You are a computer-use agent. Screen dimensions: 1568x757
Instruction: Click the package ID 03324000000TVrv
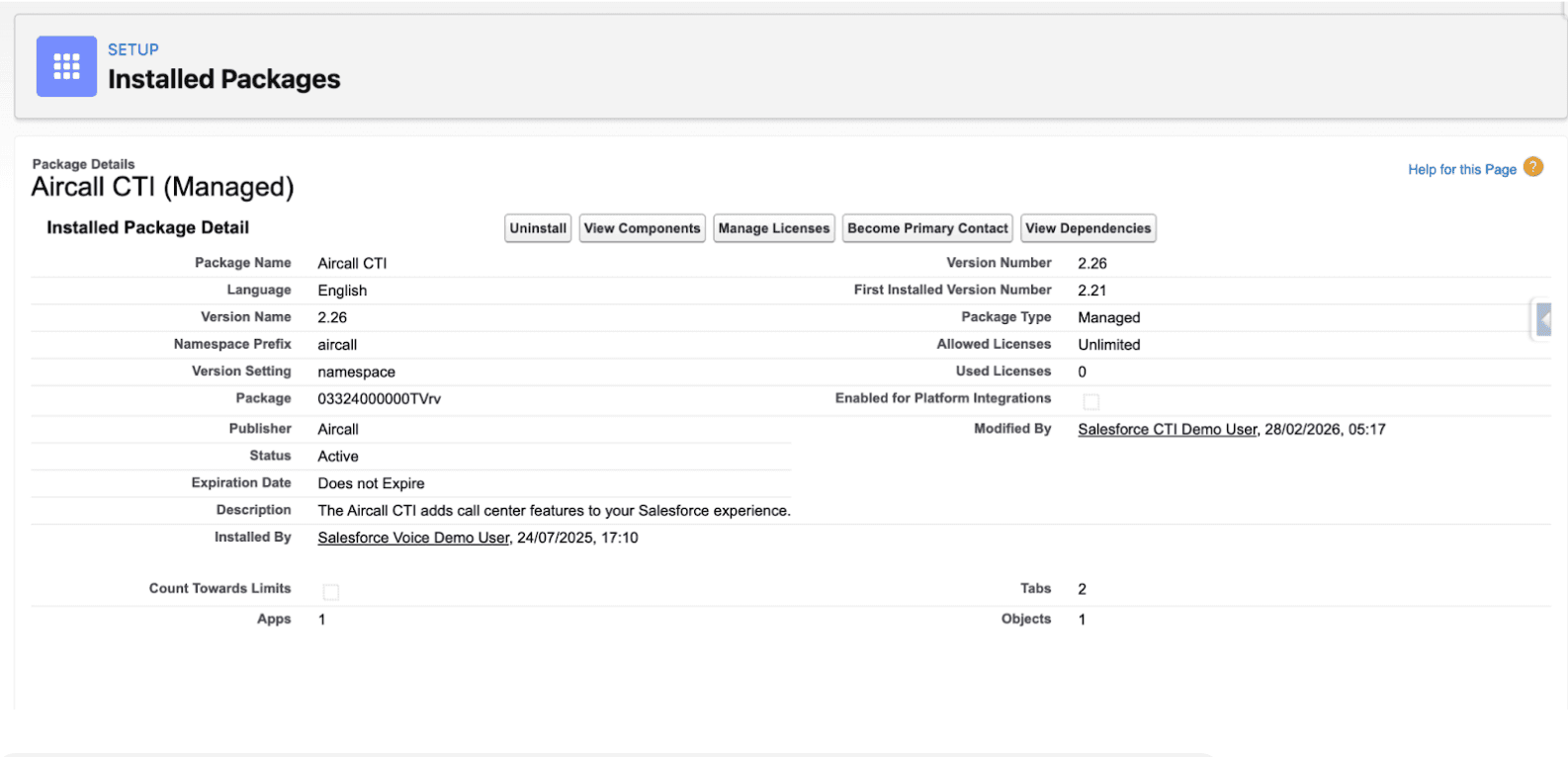point(379,399)
